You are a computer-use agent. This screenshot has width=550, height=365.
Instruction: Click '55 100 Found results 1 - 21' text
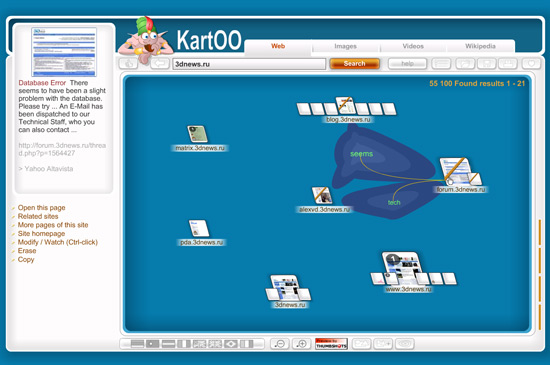click(477, 83)
